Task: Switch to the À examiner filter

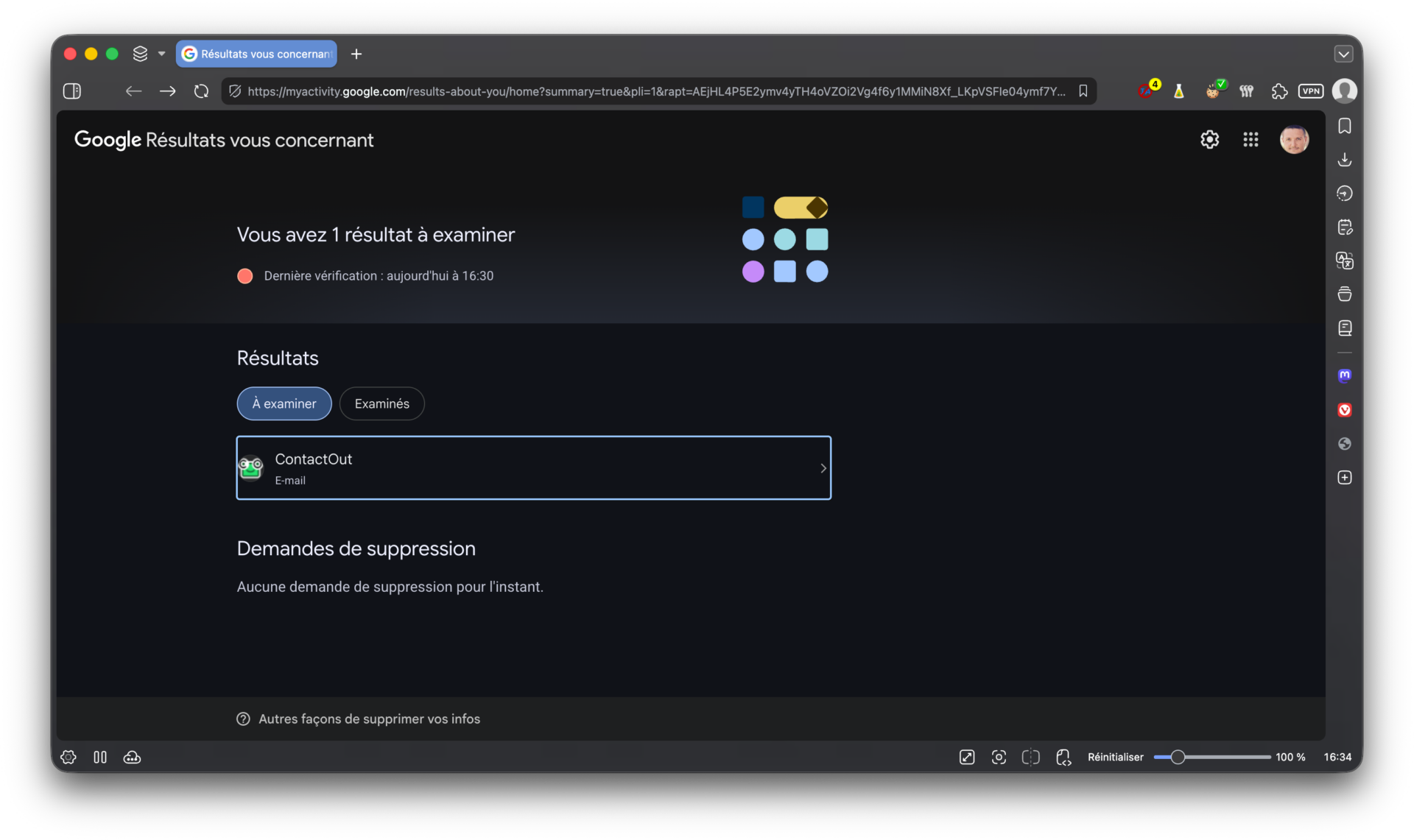Action: click(x=284, y=403)
